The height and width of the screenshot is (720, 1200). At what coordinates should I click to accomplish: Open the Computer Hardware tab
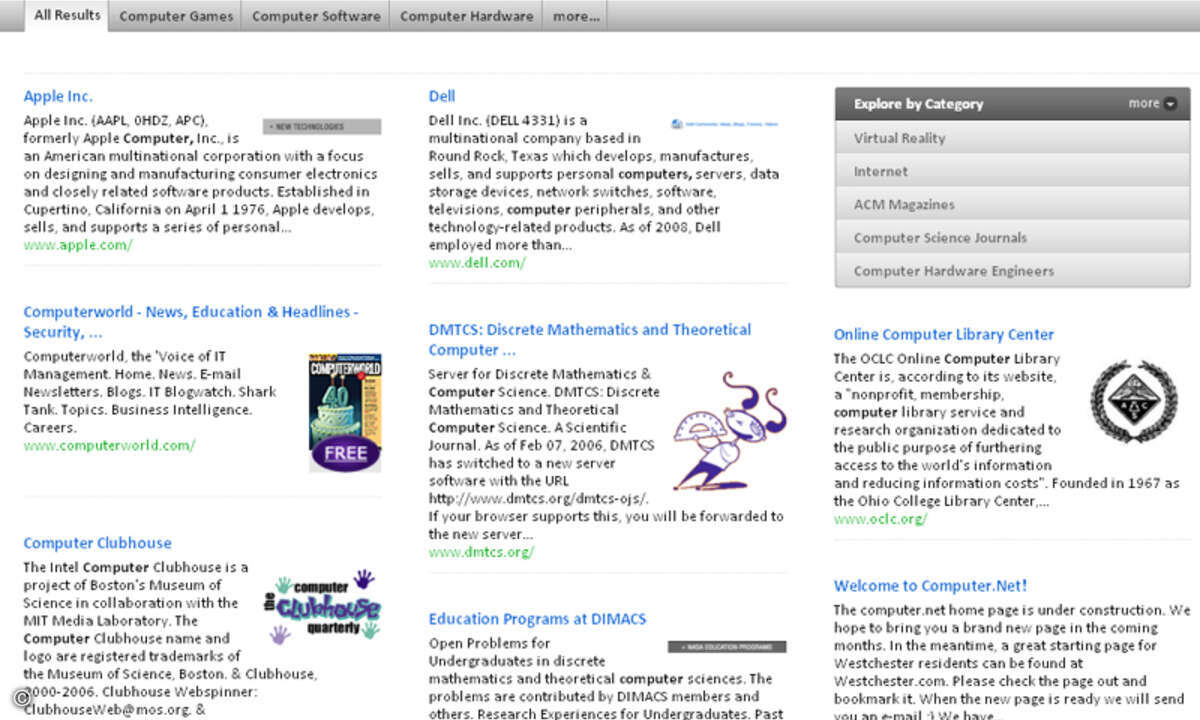466,16
